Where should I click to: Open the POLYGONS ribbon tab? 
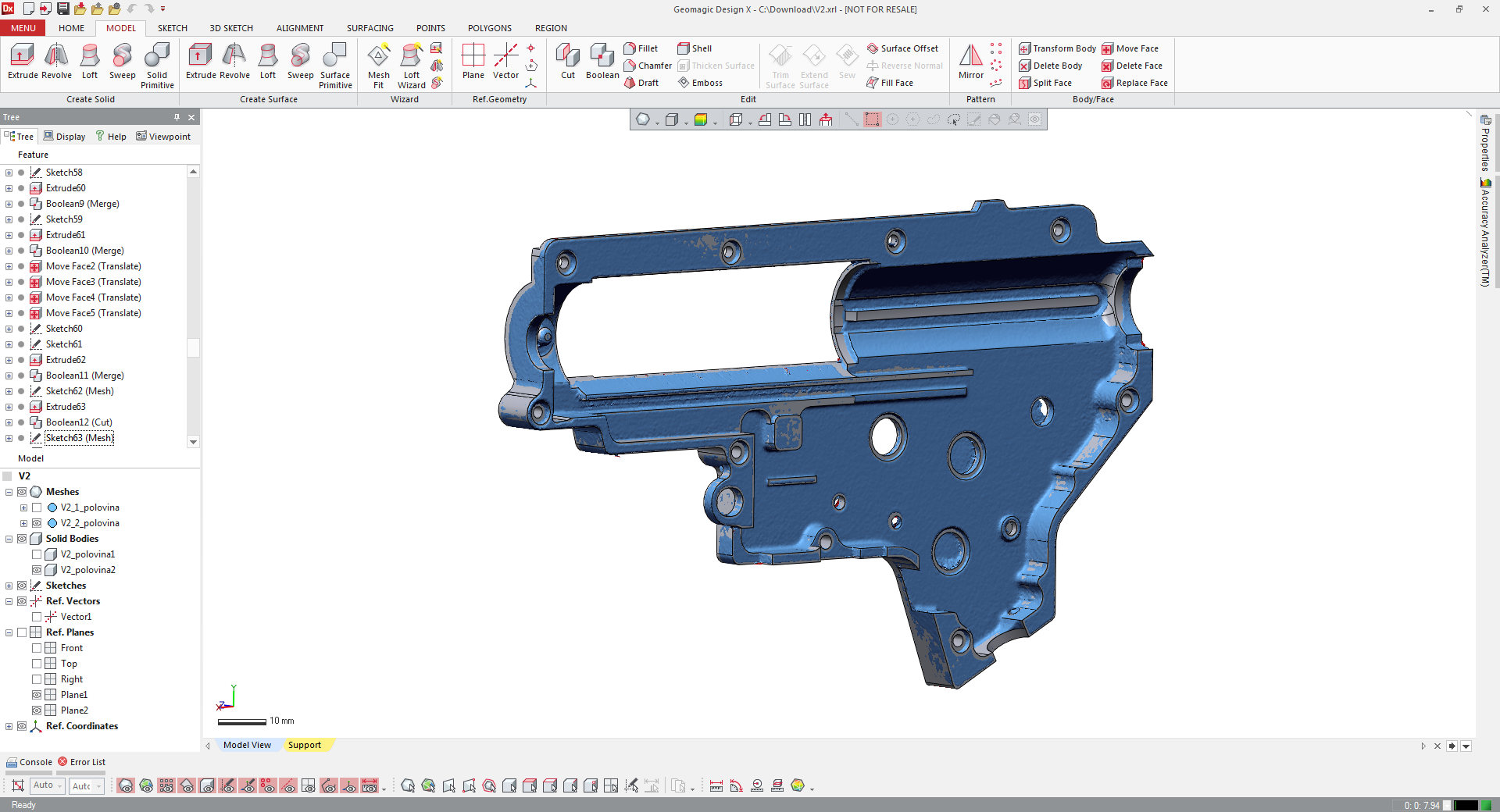489,28
